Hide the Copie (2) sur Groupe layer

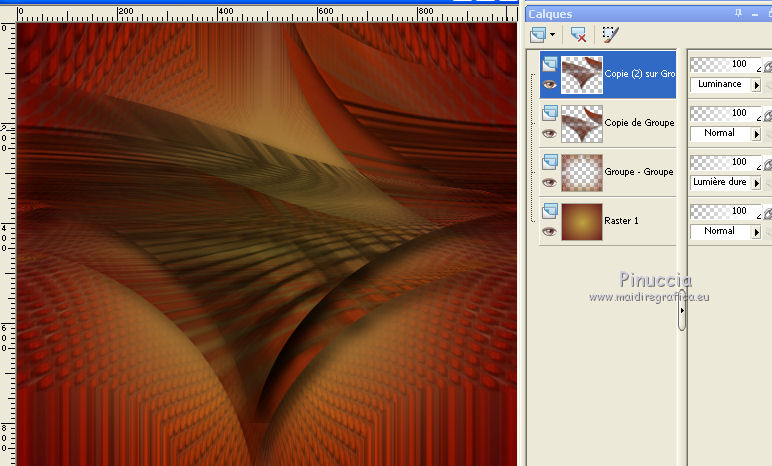point(549,84)
